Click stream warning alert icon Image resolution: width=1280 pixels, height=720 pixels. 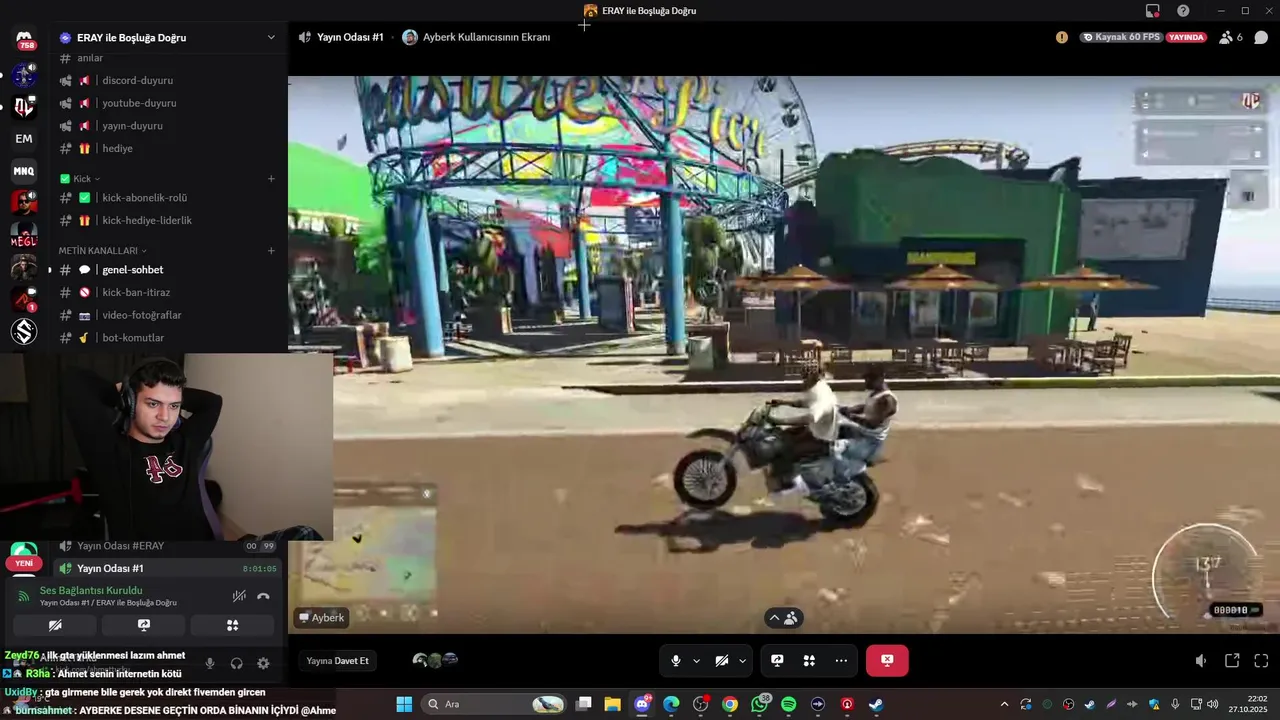pos(1062,37)
